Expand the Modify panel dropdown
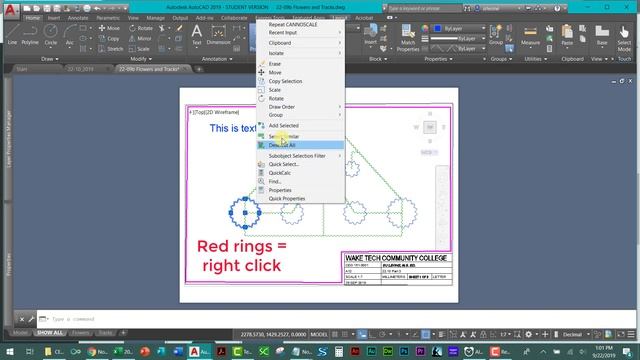The width and height of the screenshot is (640, 360). (x=141, y=59)
